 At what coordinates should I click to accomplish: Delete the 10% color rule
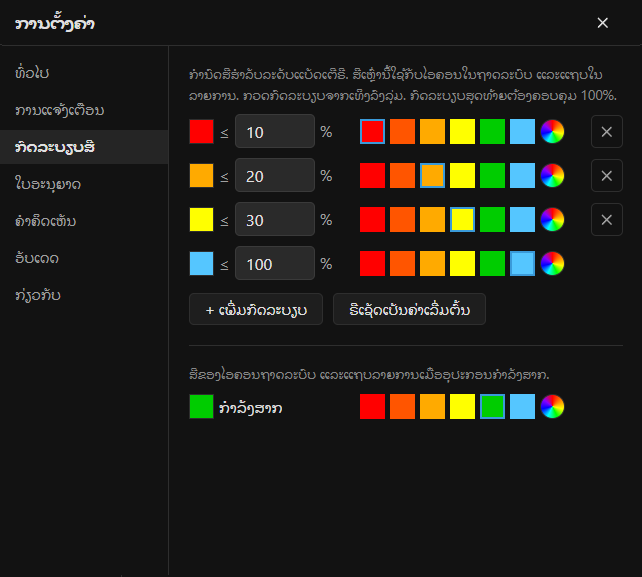607,131
